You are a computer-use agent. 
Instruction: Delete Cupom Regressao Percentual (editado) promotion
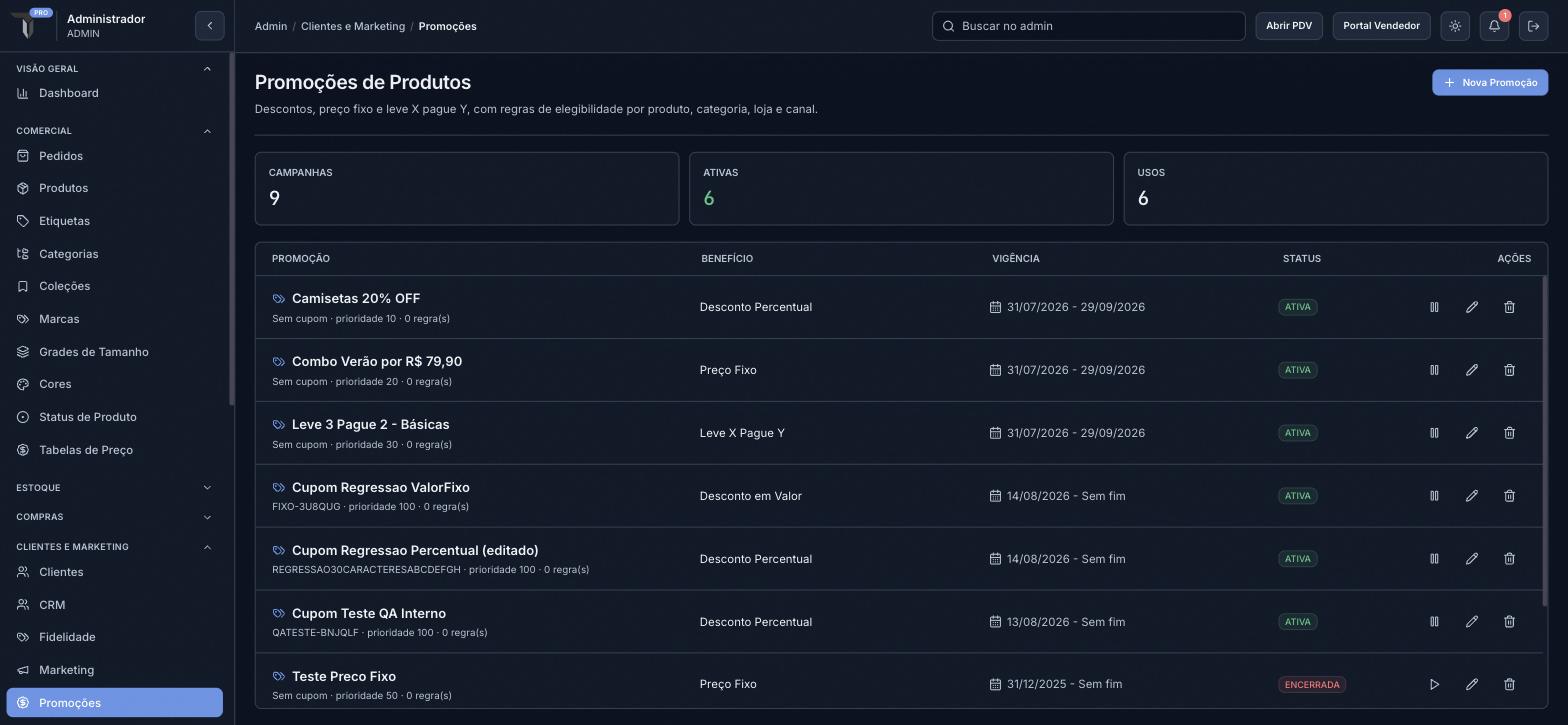(1510, 559)
